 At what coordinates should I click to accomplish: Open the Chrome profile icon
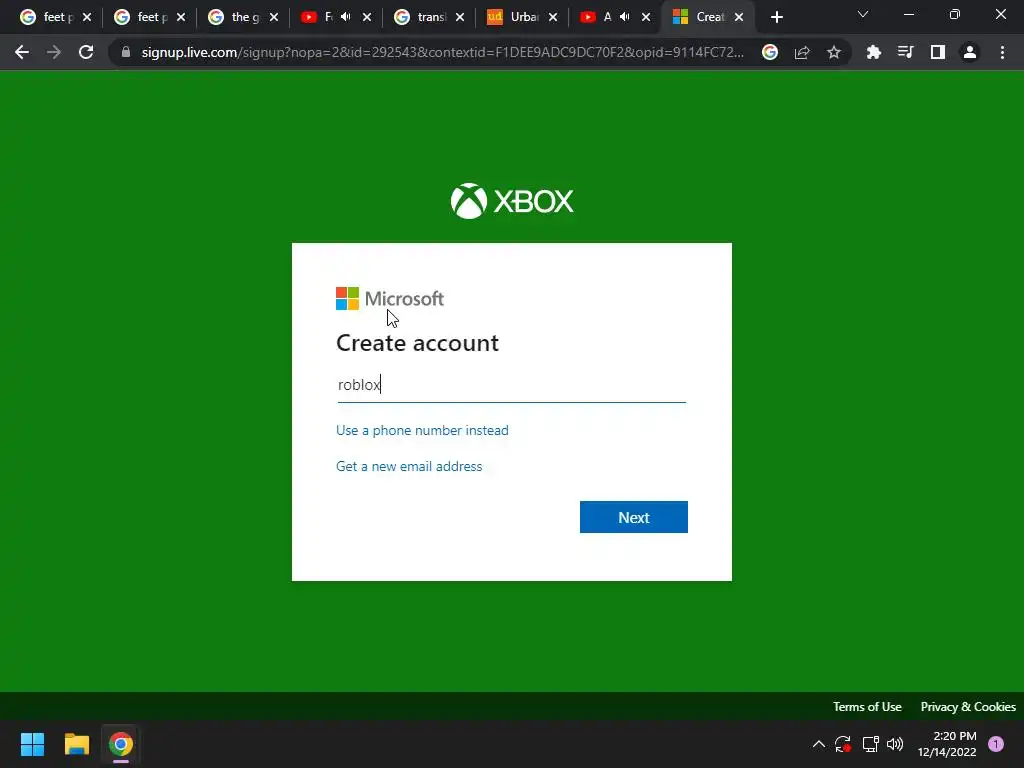point(970,52)
